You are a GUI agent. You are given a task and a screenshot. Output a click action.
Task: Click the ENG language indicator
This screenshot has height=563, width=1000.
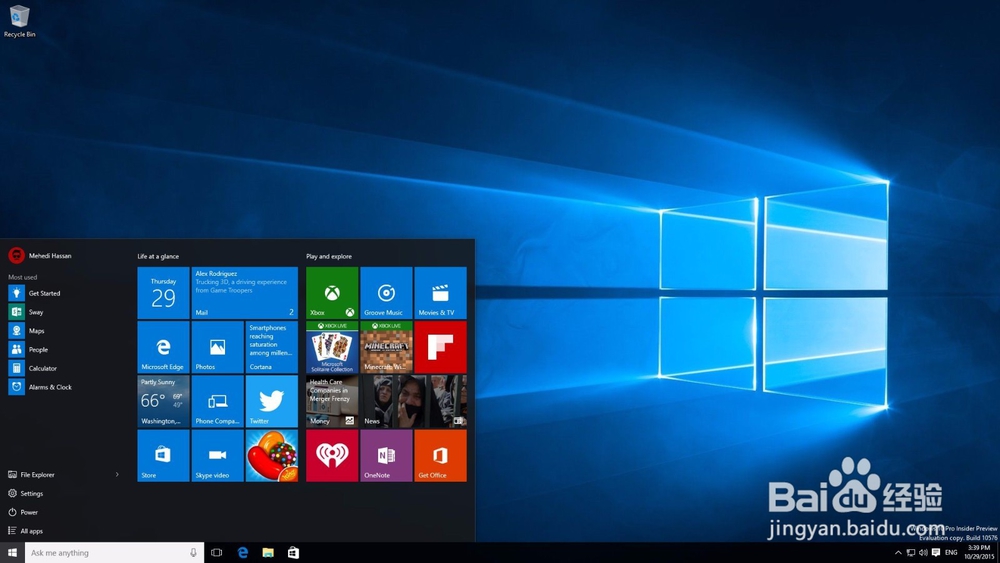coord(951,553)
